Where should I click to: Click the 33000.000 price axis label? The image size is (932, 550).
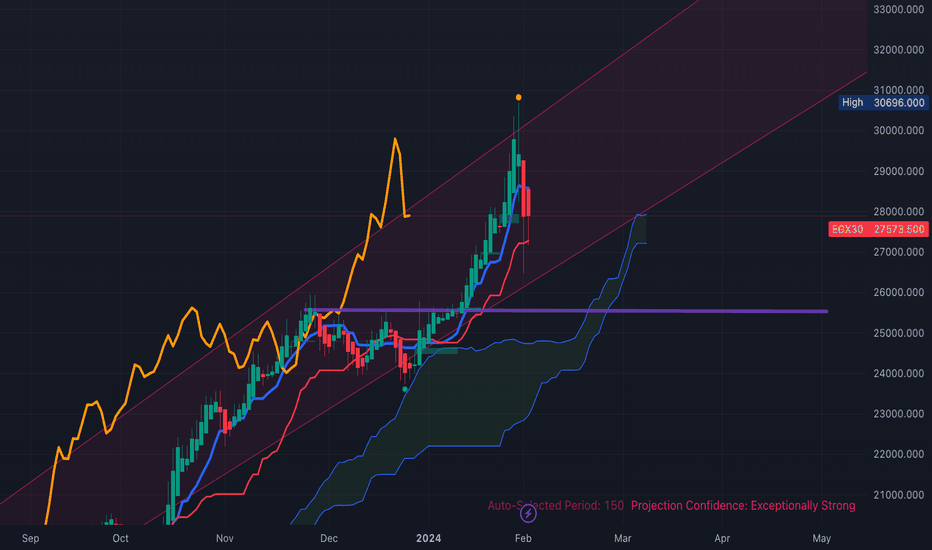click(x=899, y=10)
